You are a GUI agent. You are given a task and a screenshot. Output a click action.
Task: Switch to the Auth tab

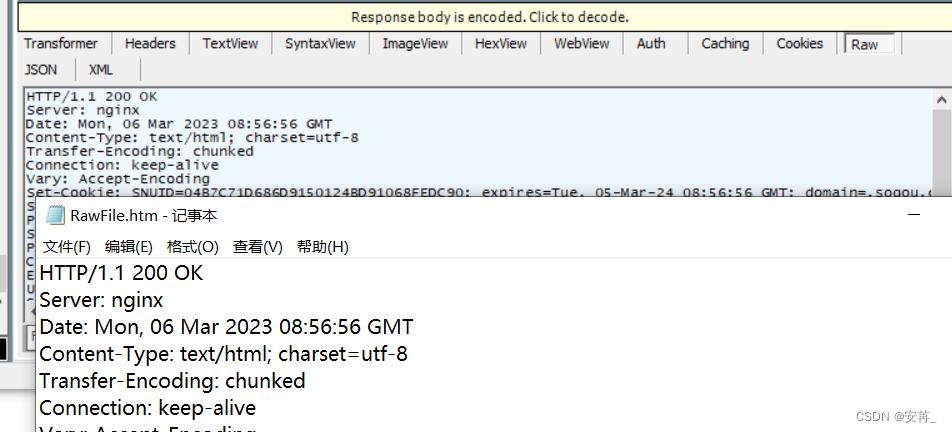(x=651, y=44)
